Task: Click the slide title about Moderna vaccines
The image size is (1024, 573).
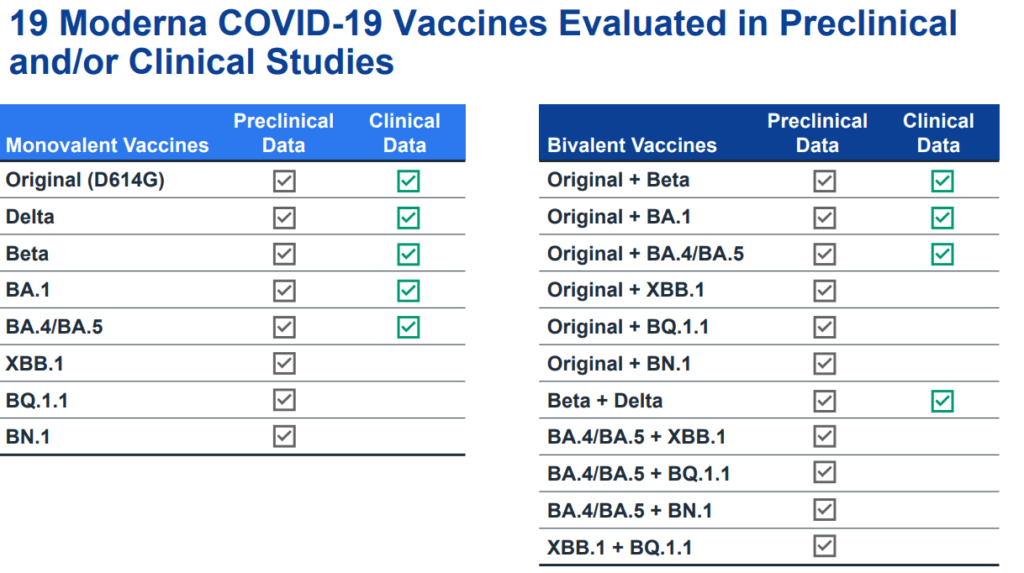Action: 482,42
